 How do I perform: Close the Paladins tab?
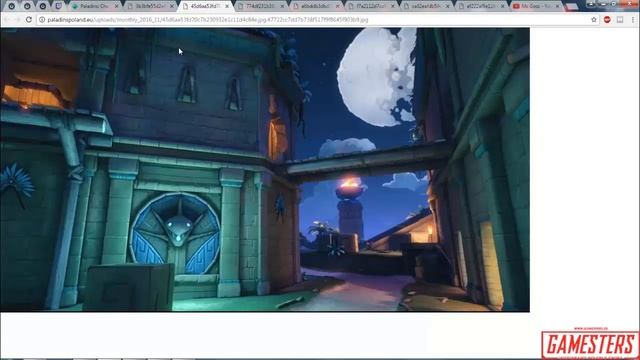pyautogui.click(x=116, y=7)
